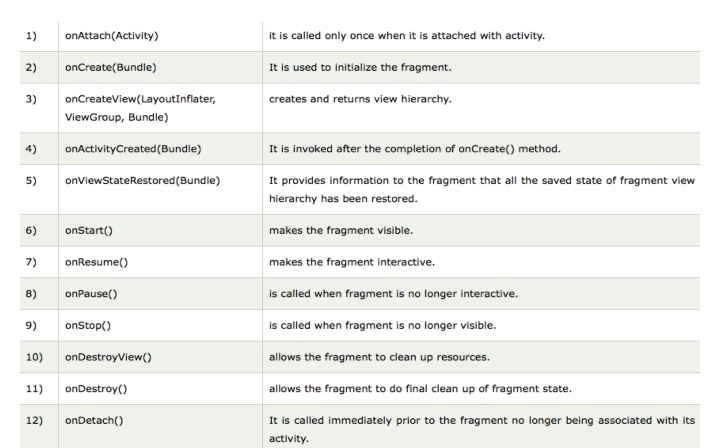Select the onActivityCreated(Bundle) method text
Screen dimensions: 720x448
[133, 149]
